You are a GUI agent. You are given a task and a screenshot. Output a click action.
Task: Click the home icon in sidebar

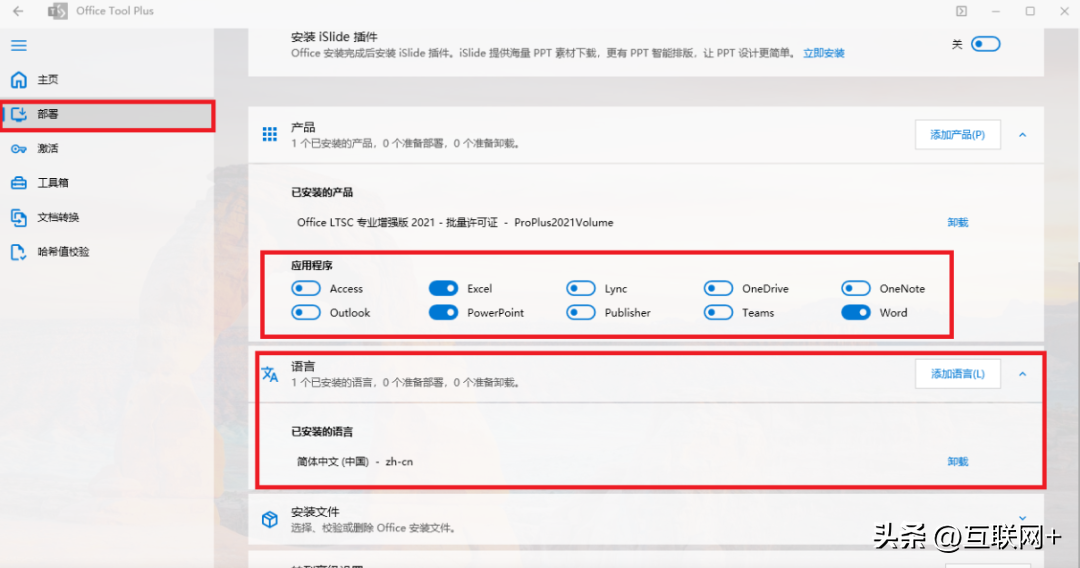(x=19, y=80)
